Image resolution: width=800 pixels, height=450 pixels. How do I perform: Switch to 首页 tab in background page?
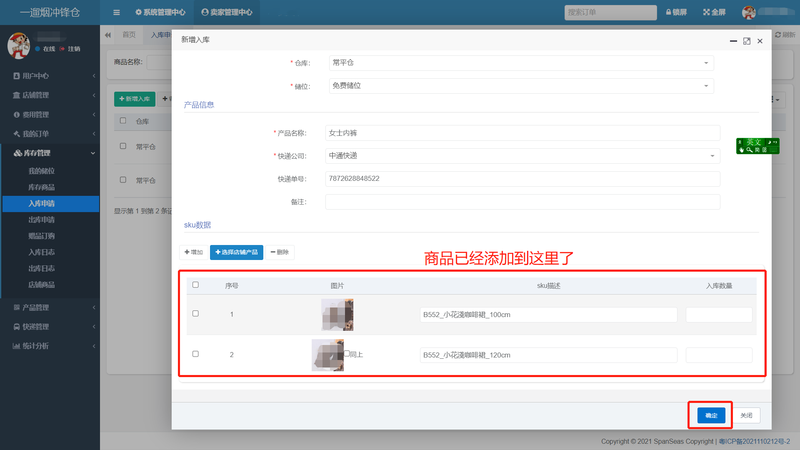pyautogui.click(x=129, y=35)
